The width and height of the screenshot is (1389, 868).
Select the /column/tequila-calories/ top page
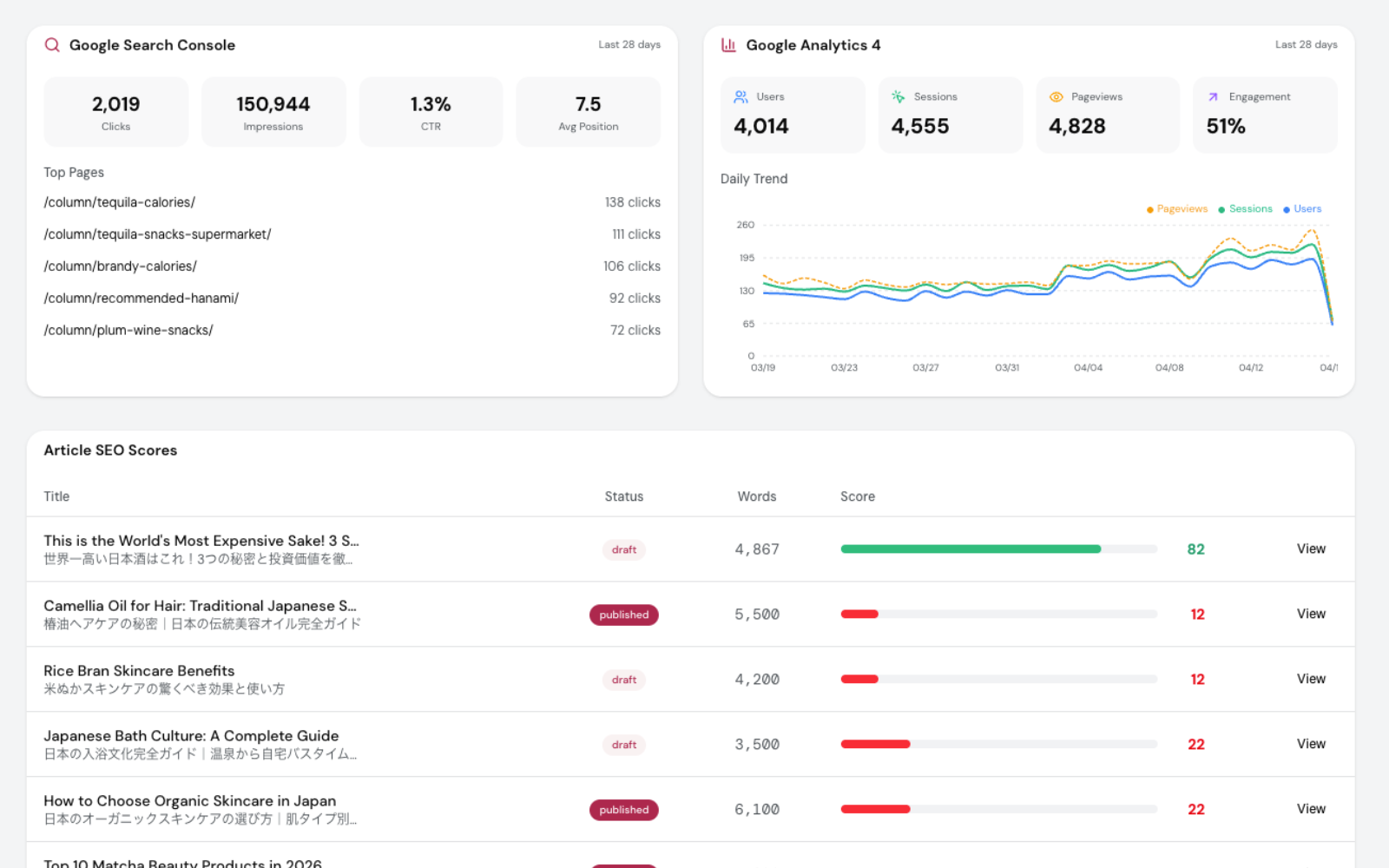pyautogui.click(x=120, y=202)
